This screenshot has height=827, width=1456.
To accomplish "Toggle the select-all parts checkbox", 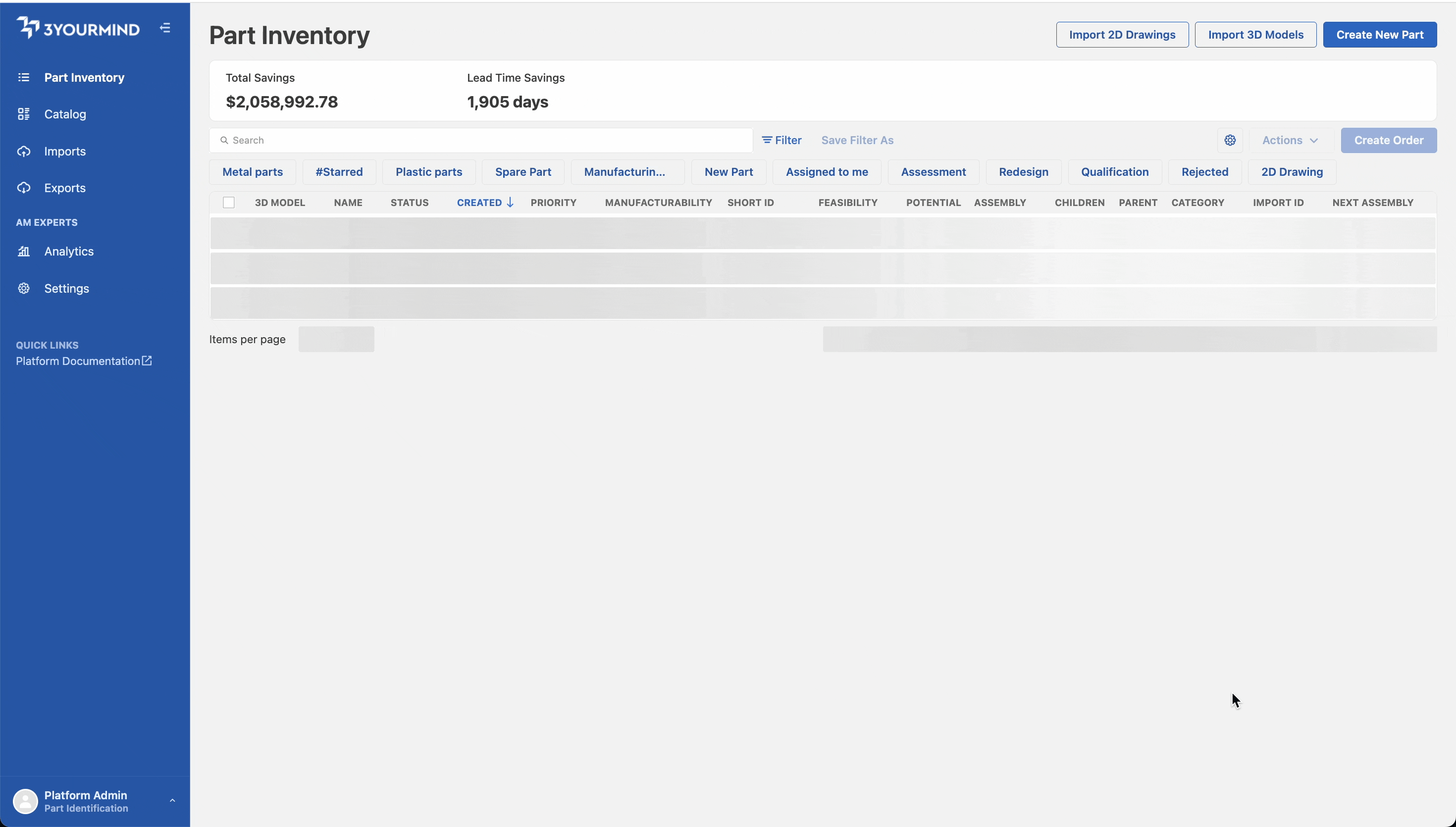I will coord(229,203).
